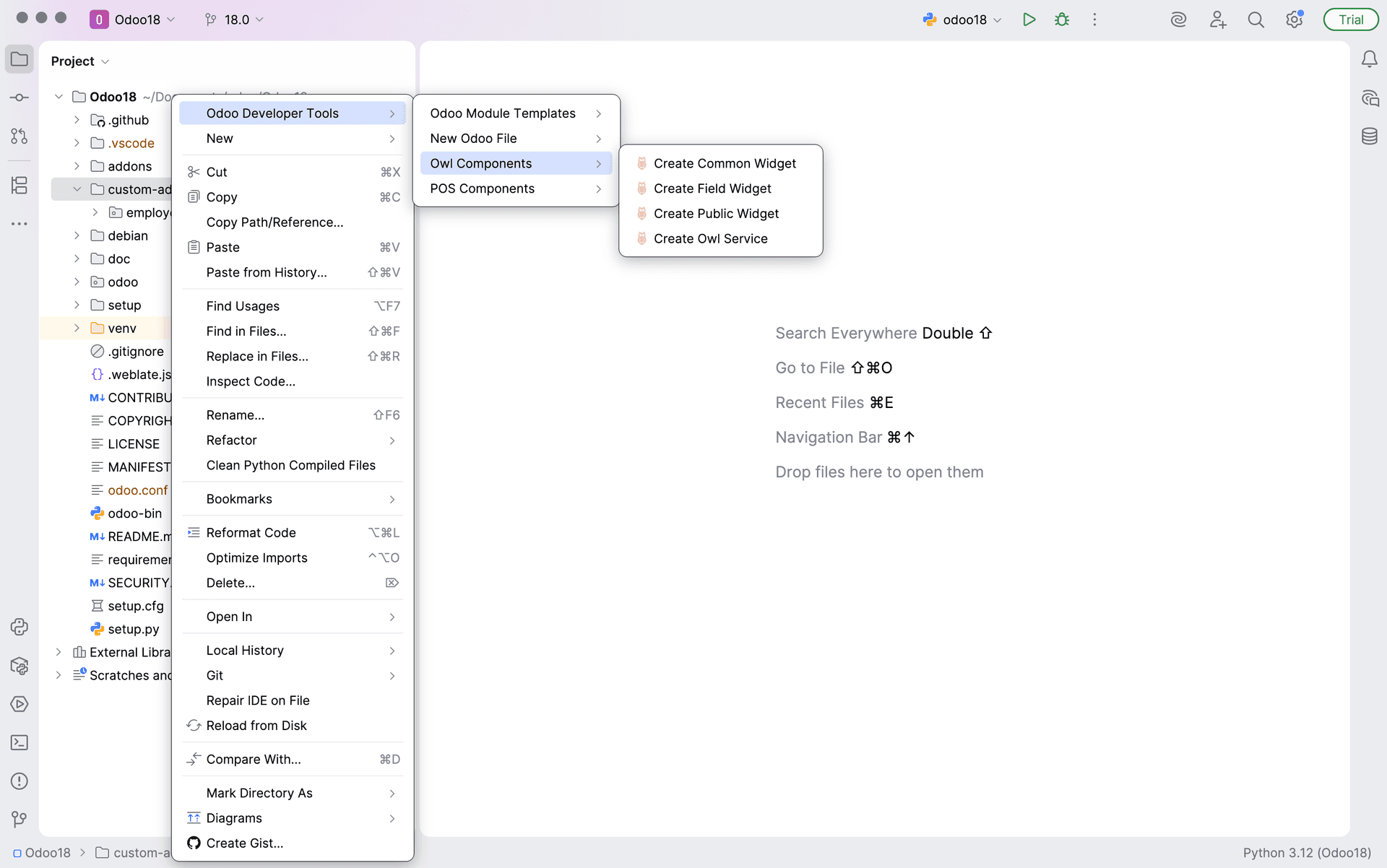Select odoo.conf file in project tree
This screenshot has height=868, width=1387.
coord(137,490)
